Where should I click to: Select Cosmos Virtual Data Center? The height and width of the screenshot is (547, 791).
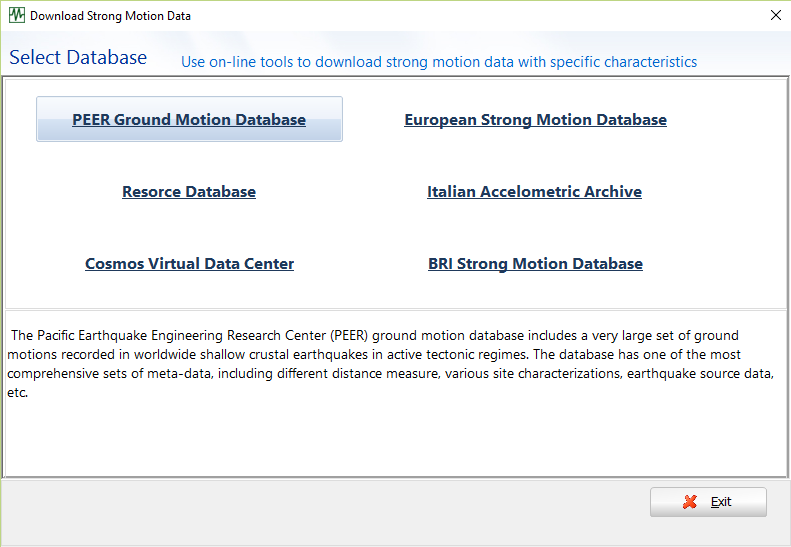click(x=189, y=264)
